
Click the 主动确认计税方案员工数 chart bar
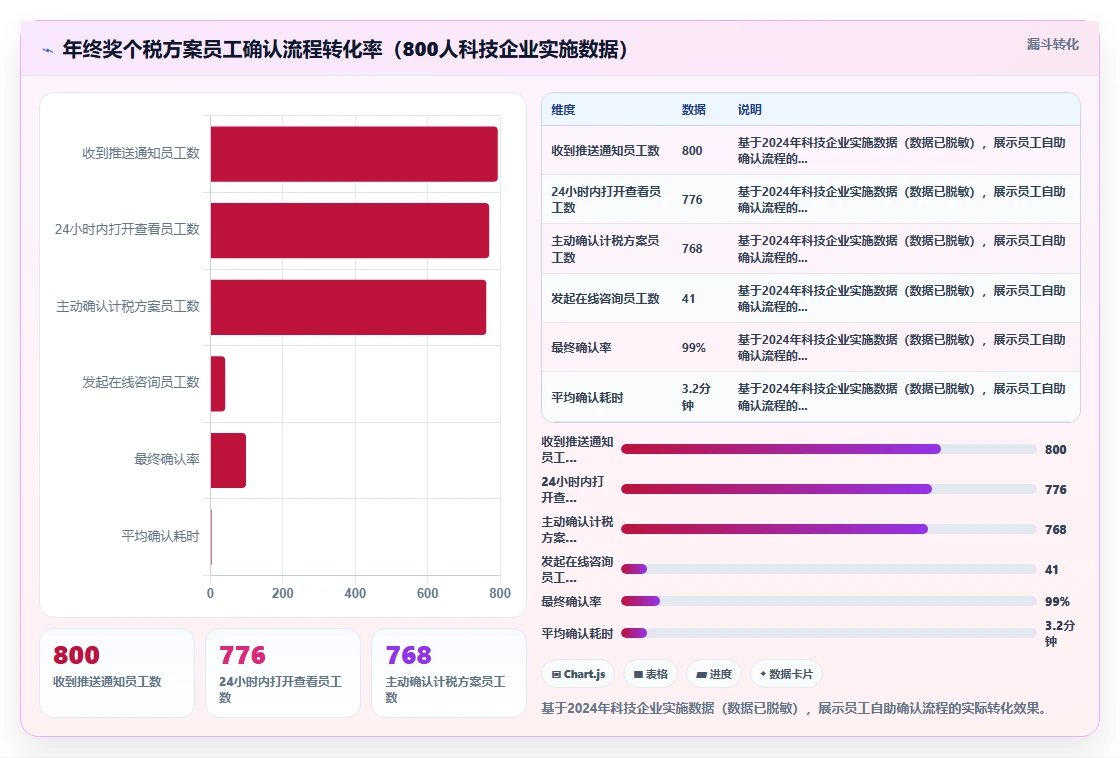349,307
